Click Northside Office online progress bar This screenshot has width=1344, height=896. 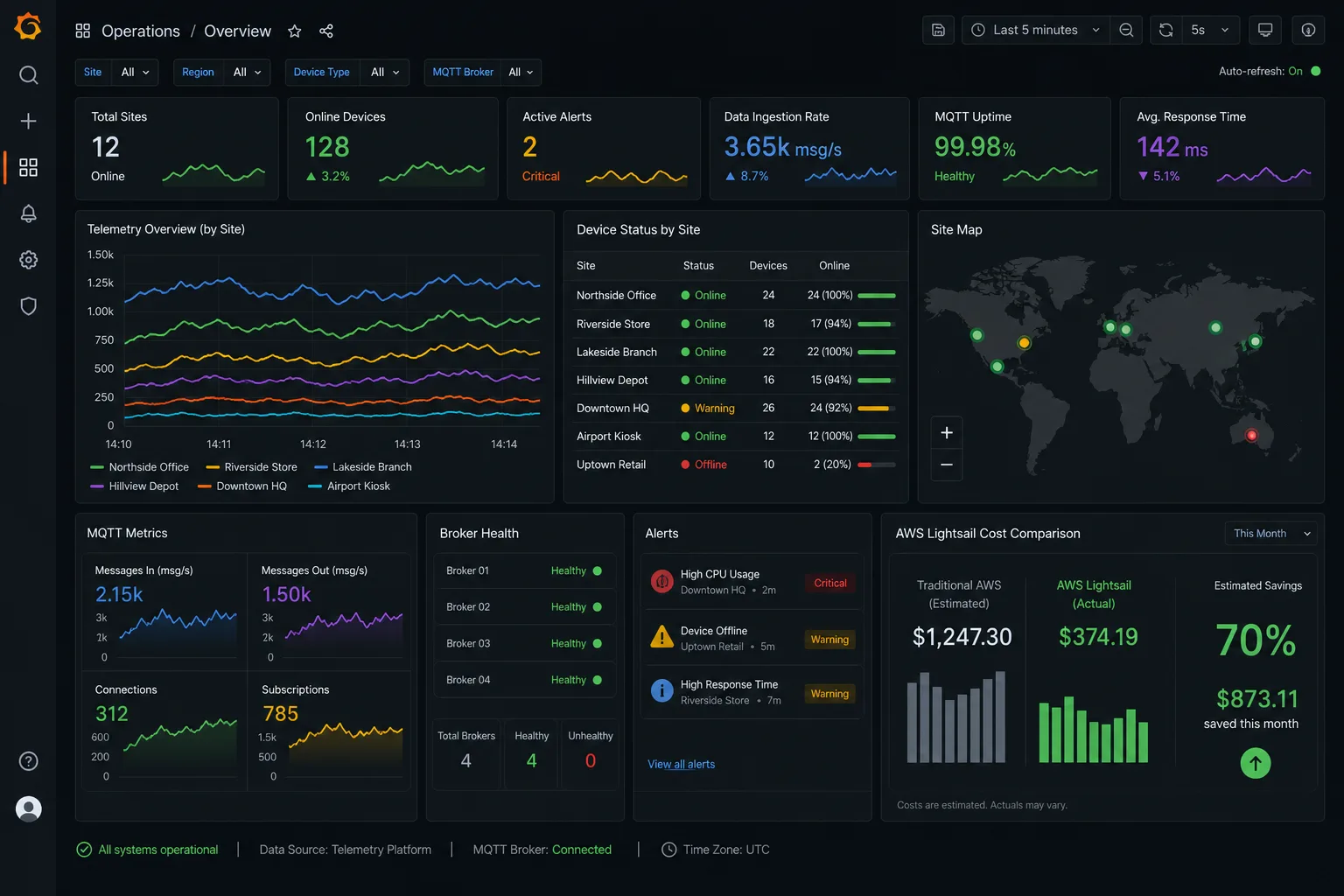click(x=877, y=296)
